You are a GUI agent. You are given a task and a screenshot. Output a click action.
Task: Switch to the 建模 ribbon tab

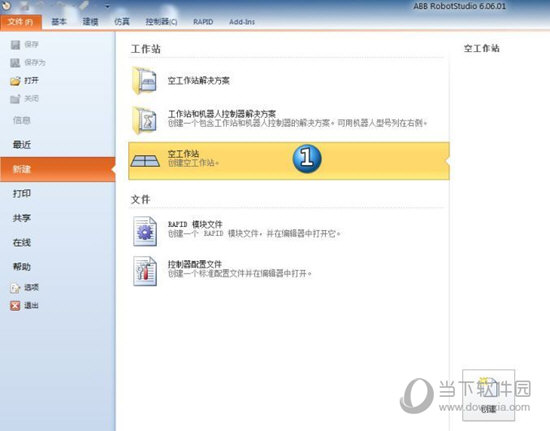click(90, 22)
